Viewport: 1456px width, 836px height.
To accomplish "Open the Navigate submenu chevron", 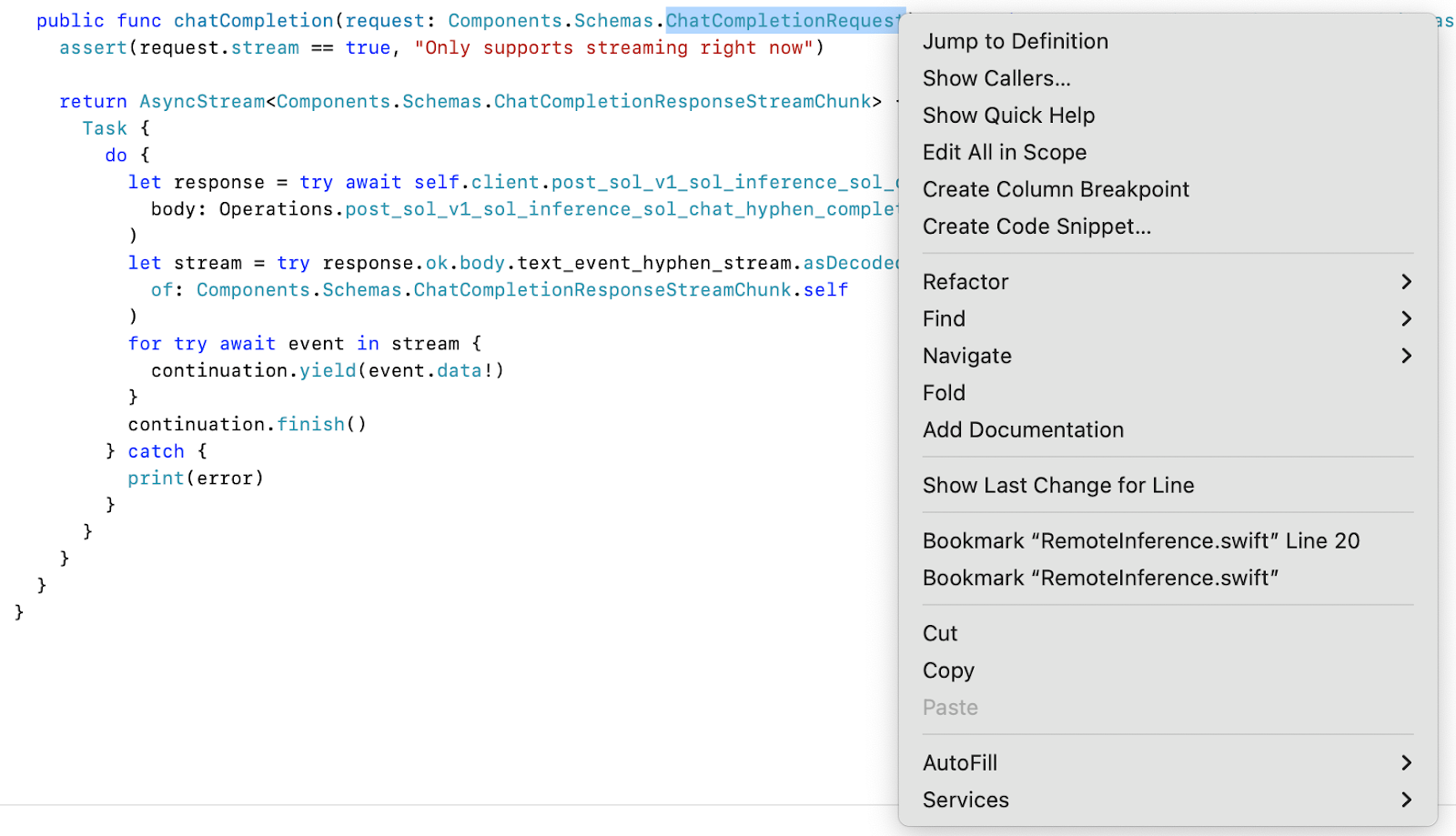I will (x=1406, y=356).
